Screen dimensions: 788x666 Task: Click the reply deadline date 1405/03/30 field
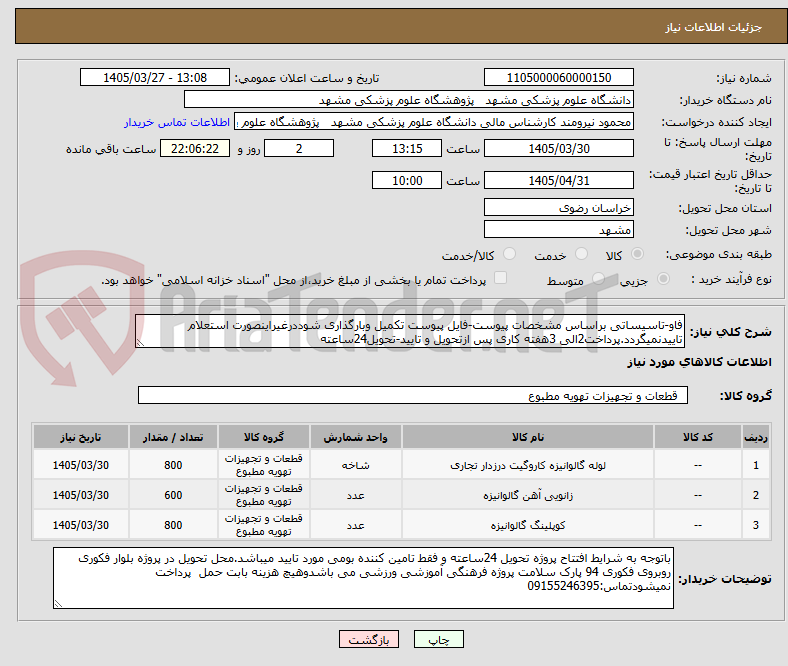[x=559, y=148]
